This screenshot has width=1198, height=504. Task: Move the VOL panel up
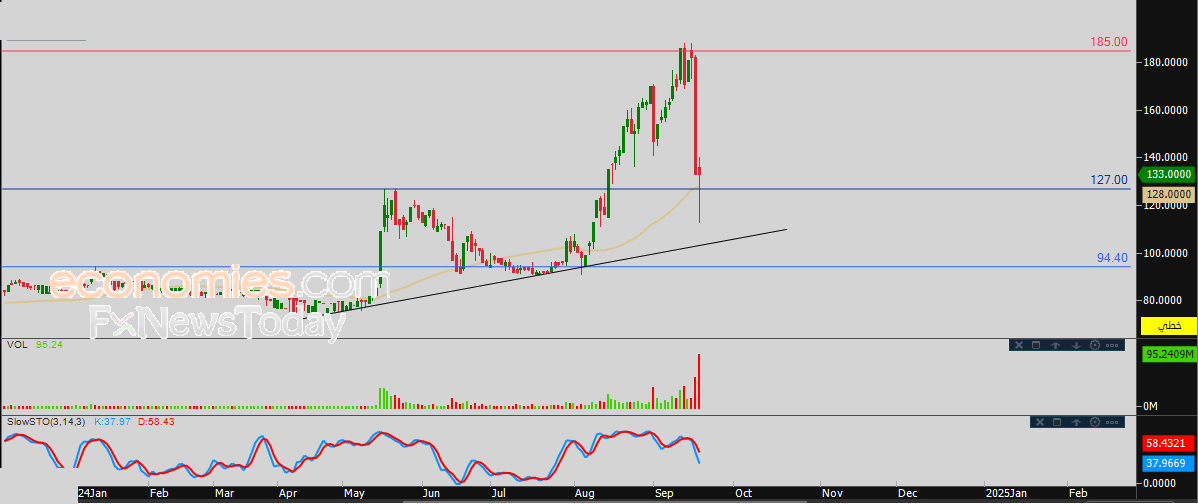(x=1055, y=345)
